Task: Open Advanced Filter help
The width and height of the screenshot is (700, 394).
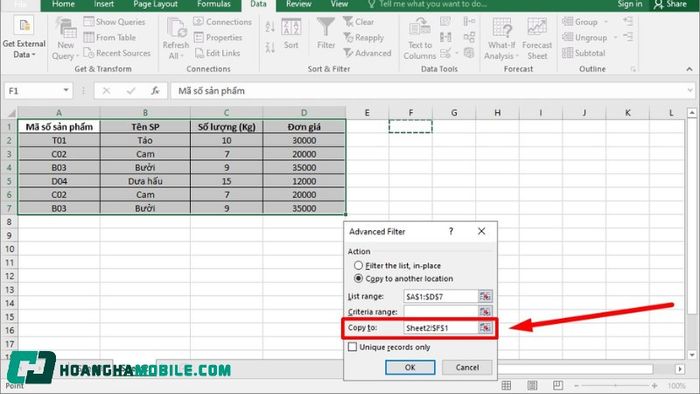Action: pos(451,231)
